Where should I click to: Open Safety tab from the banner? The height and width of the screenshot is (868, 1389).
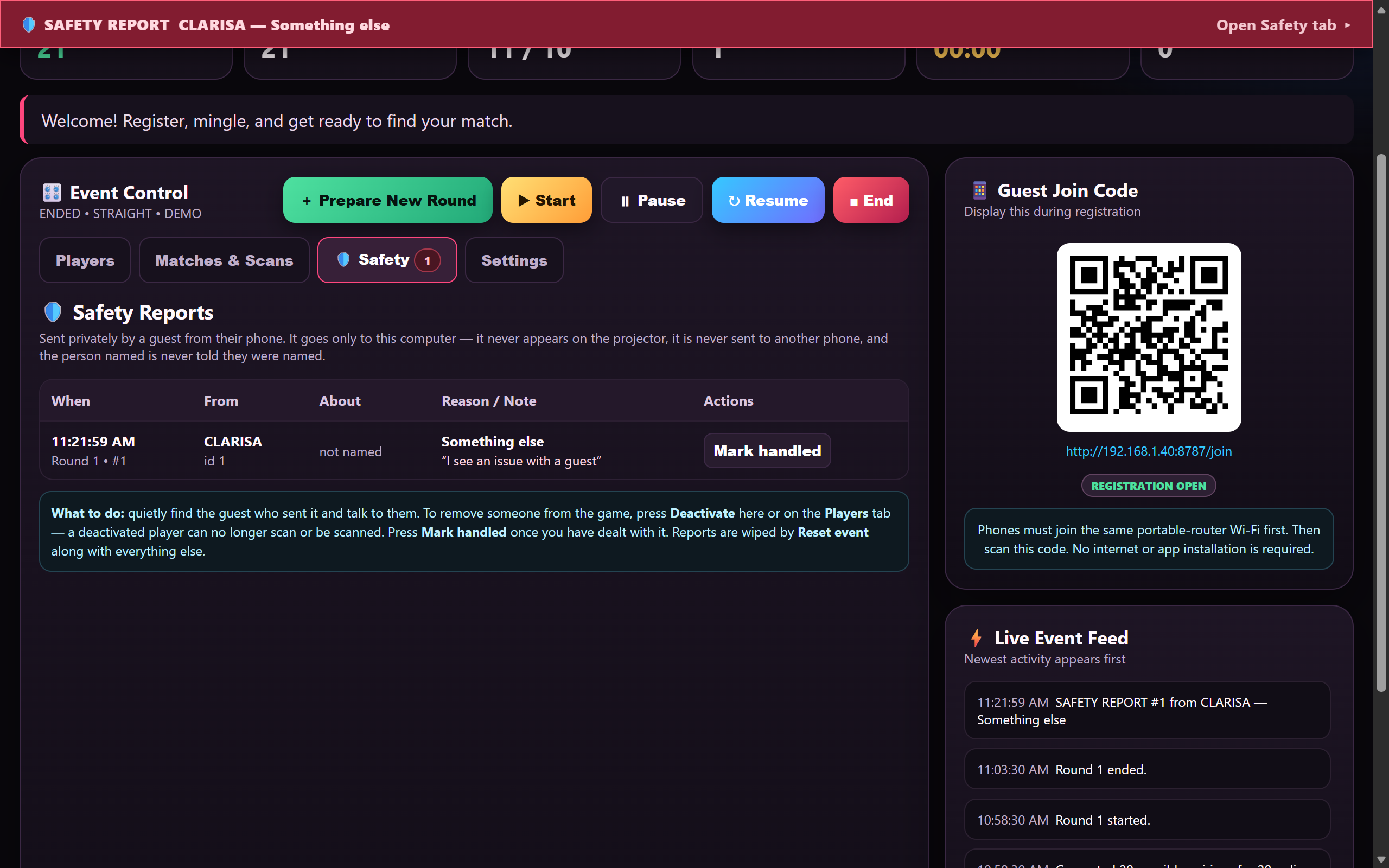click(x=1283, y=25)
